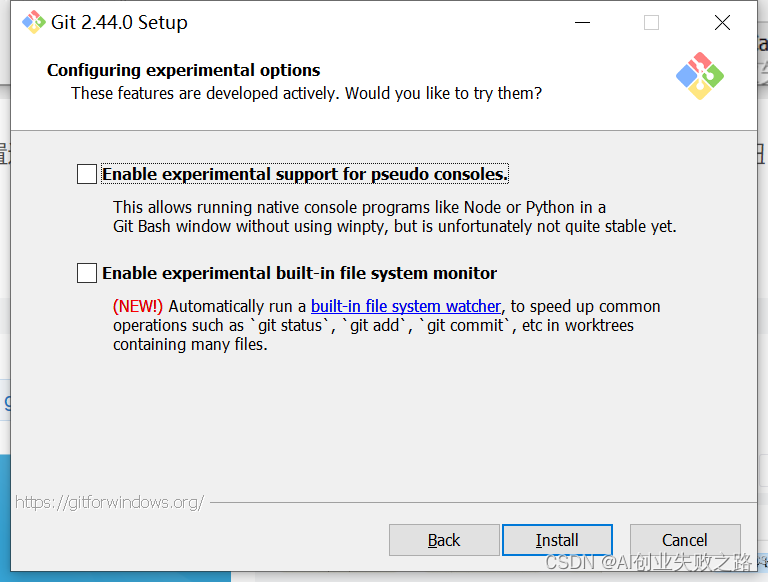The height and width of the screenshot is (582, 768).
Task: Click the red (NEW!) marker text
Action: pos(138,306)
